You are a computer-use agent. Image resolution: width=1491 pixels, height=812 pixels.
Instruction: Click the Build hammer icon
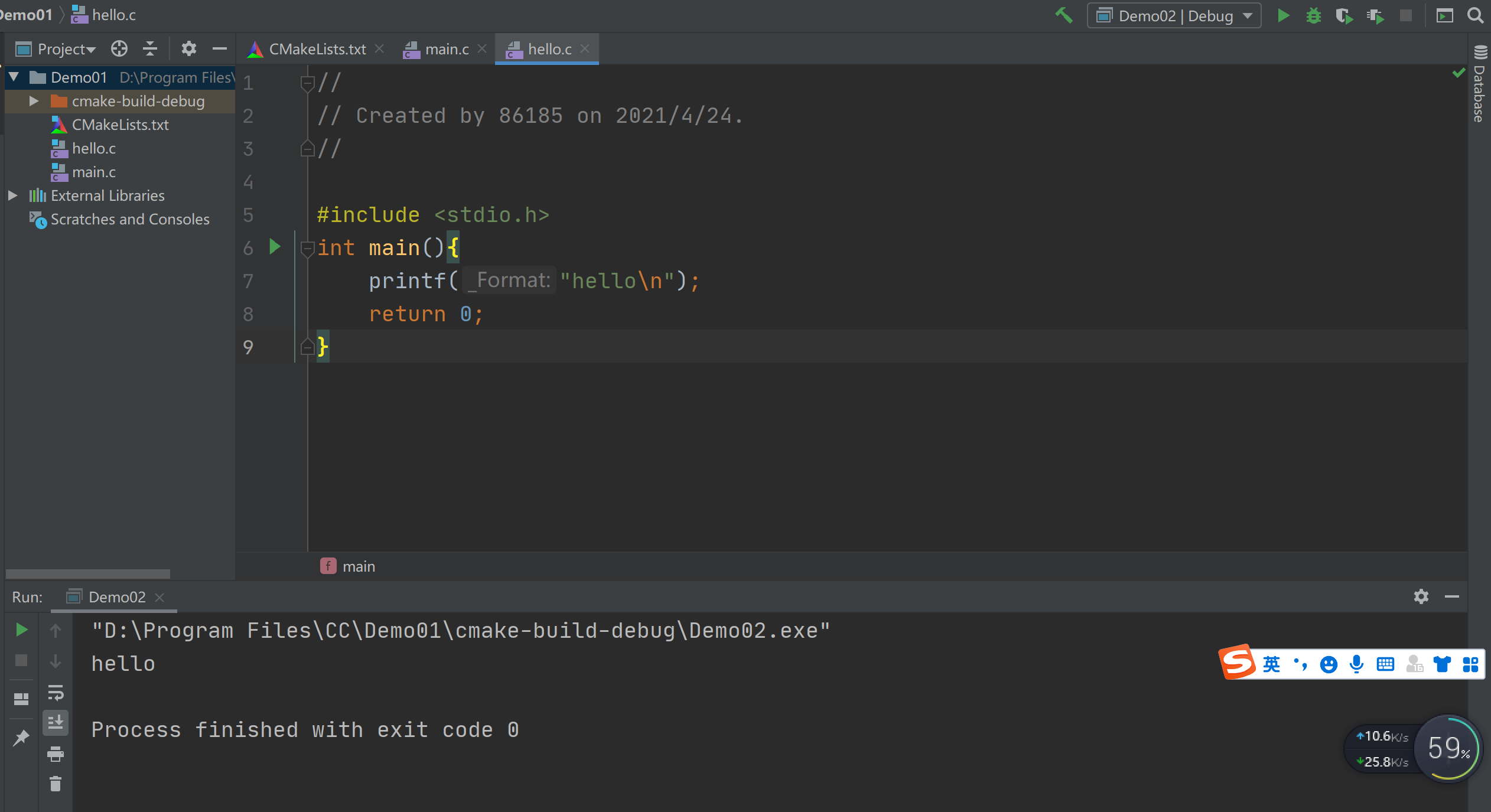pos(1064,15)
